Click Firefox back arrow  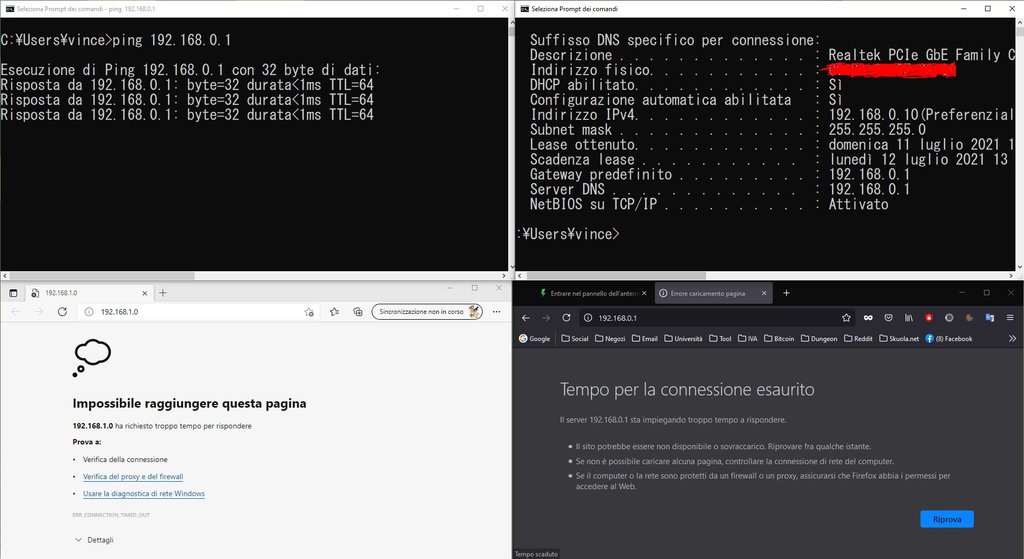pos(525,318)
